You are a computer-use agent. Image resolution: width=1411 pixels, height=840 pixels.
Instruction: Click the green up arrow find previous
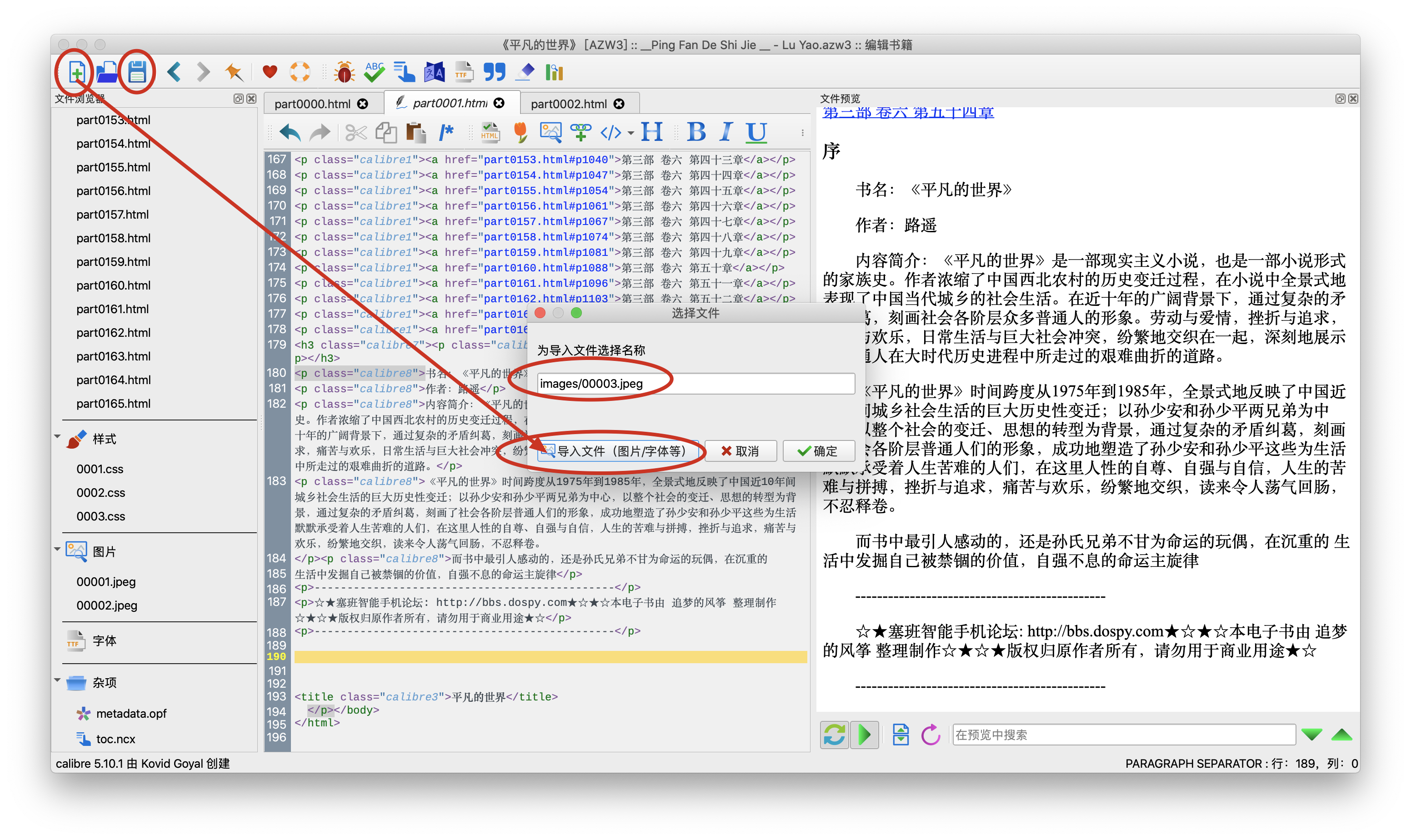[1341, 735]
